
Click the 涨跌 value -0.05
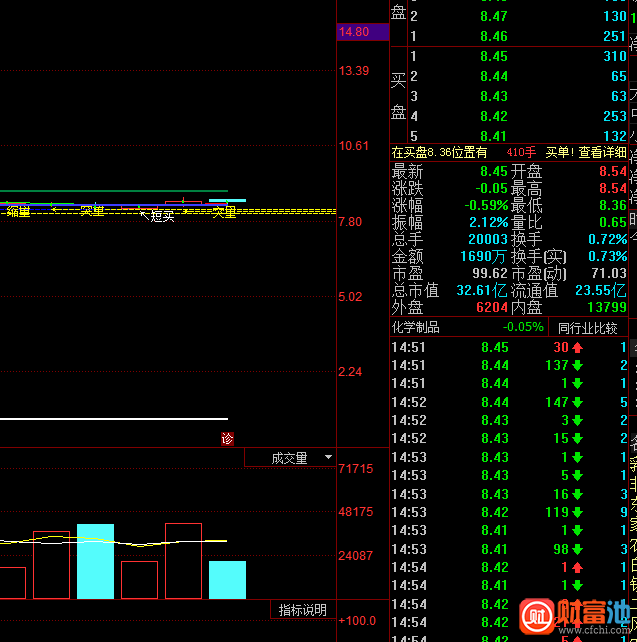(x=491, y=188)
